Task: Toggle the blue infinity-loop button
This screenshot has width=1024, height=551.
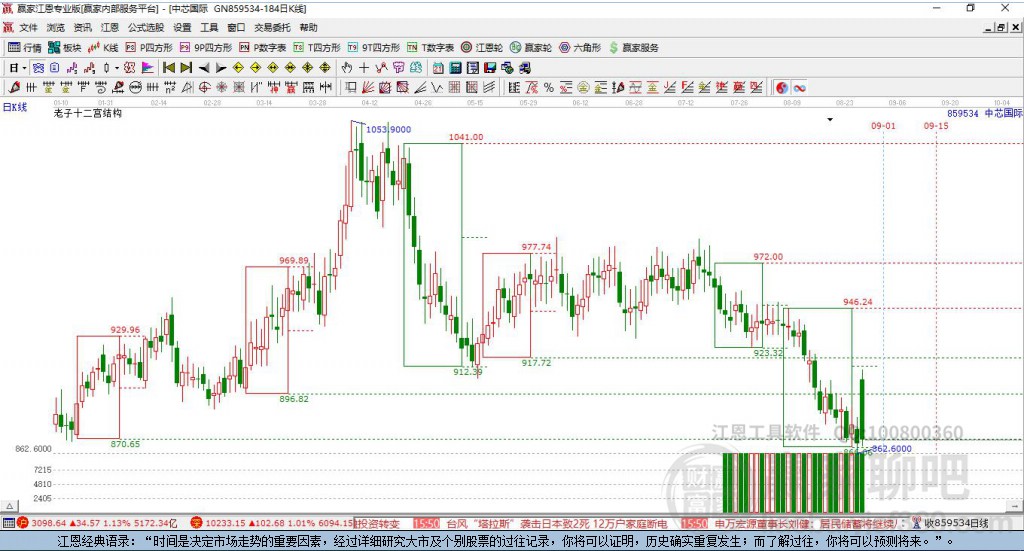Action: point(799,87)
